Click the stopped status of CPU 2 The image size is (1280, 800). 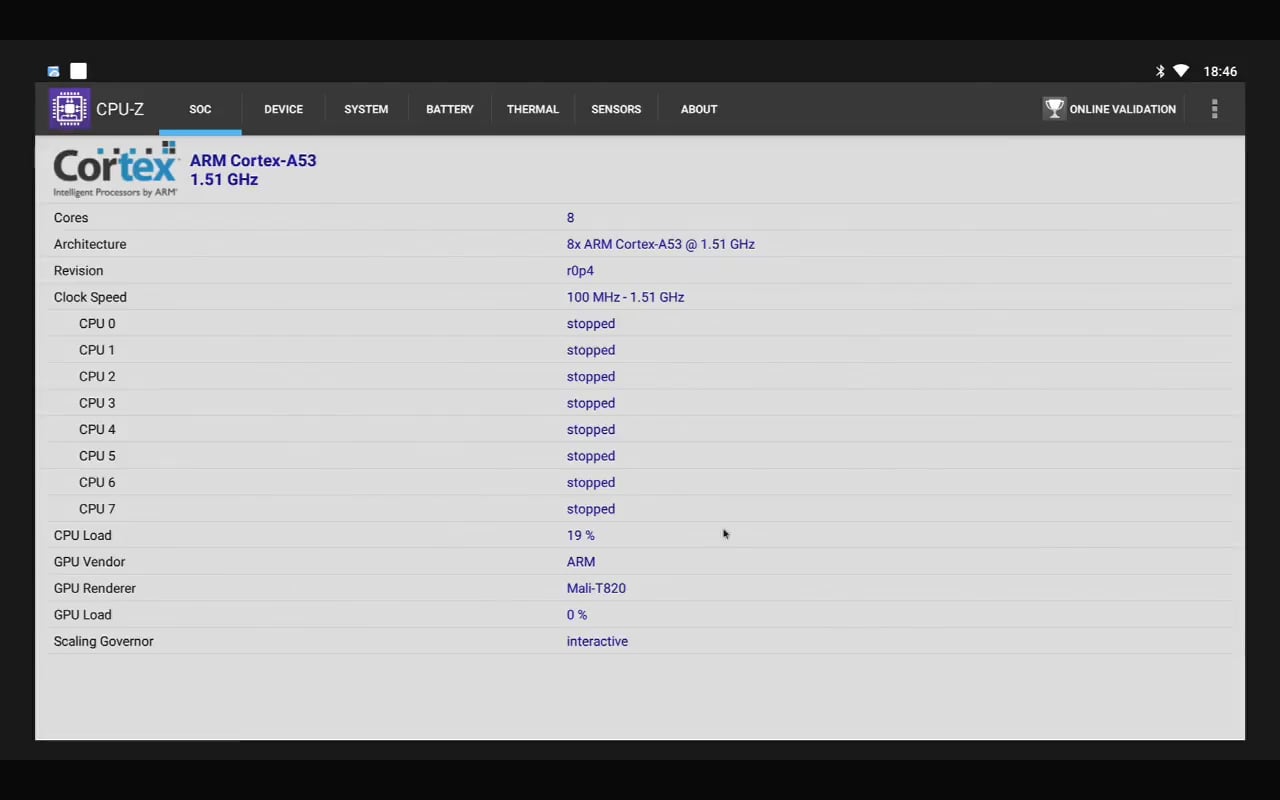point(591,377)
